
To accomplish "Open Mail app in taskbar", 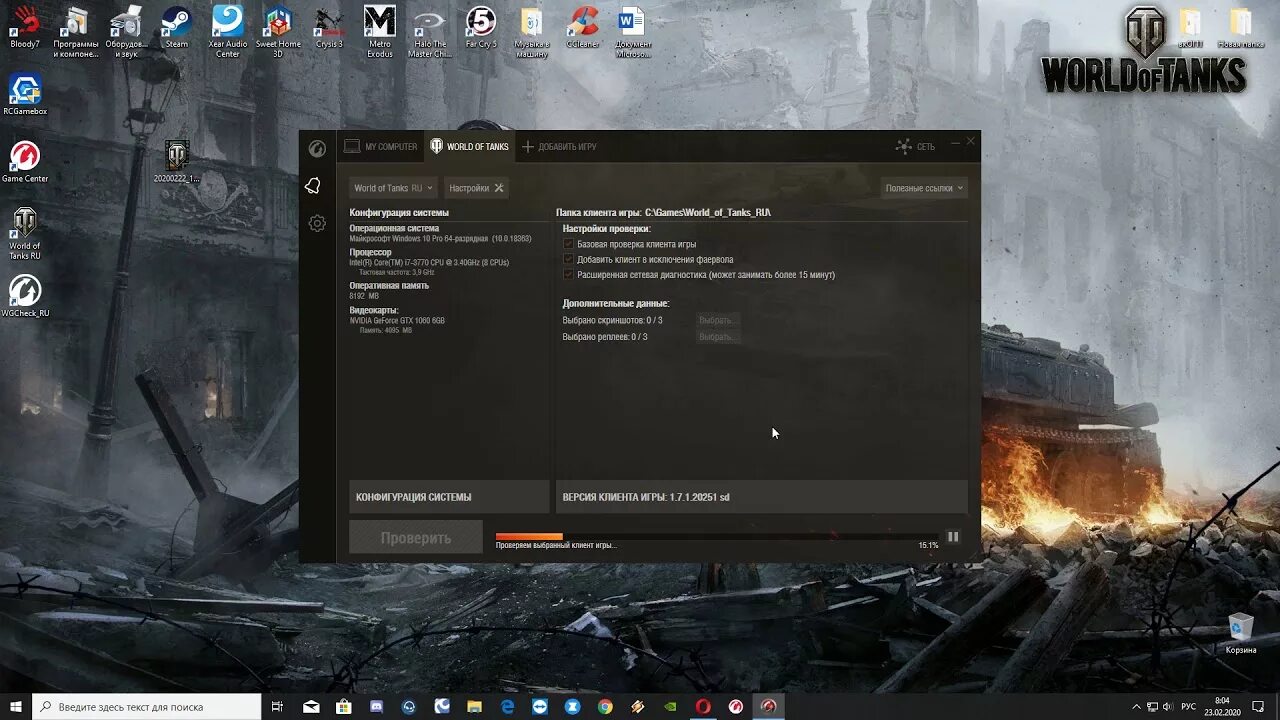I will (311, 706).
